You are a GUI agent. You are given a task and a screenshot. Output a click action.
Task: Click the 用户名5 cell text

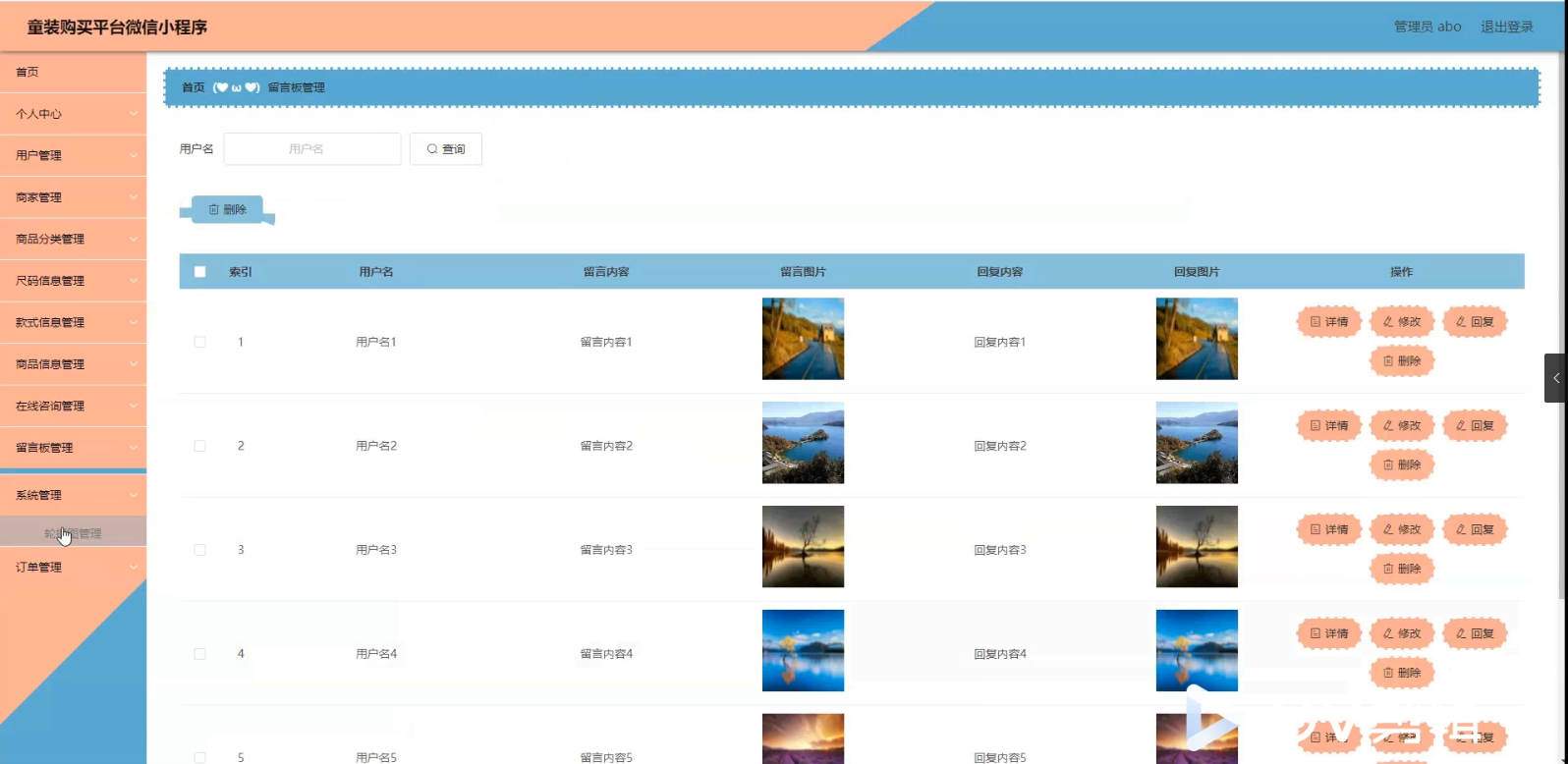click(376, 758)
